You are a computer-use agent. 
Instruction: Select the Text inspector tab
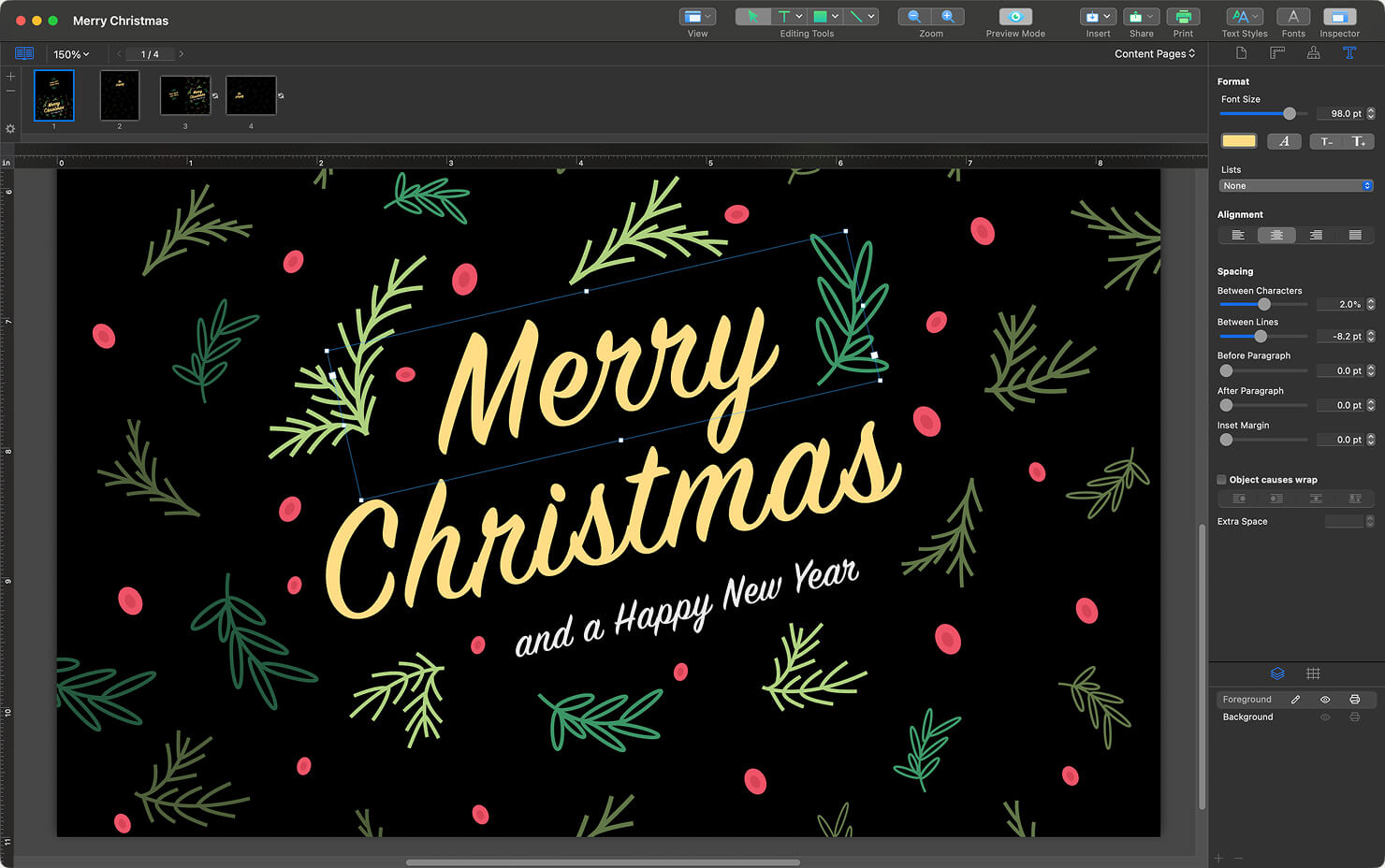click(x=1350, y=53)
